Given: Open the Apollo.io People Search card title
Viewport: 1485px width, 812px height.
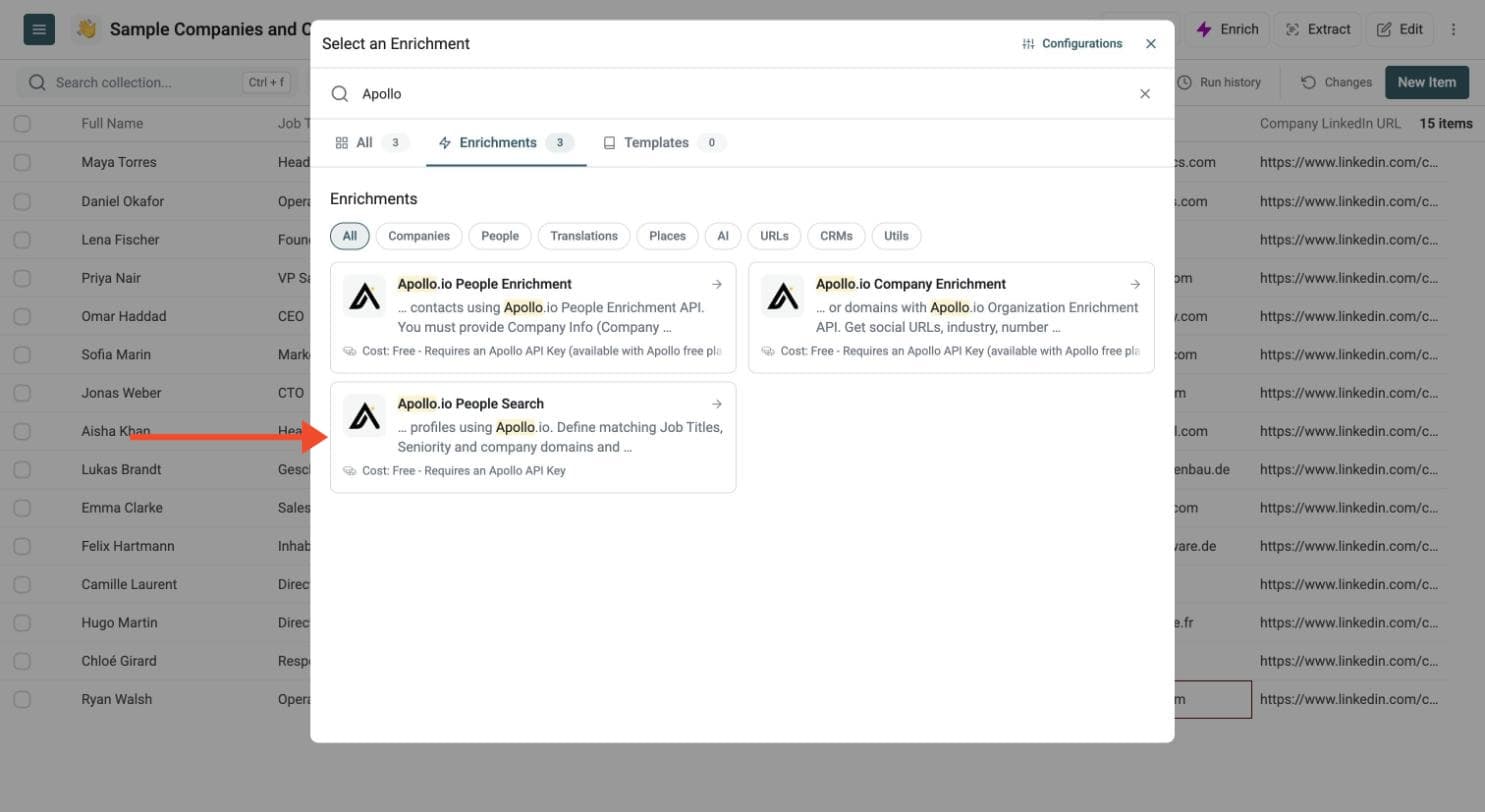Looking at the screenshot, I should click(x=471, y=404).
